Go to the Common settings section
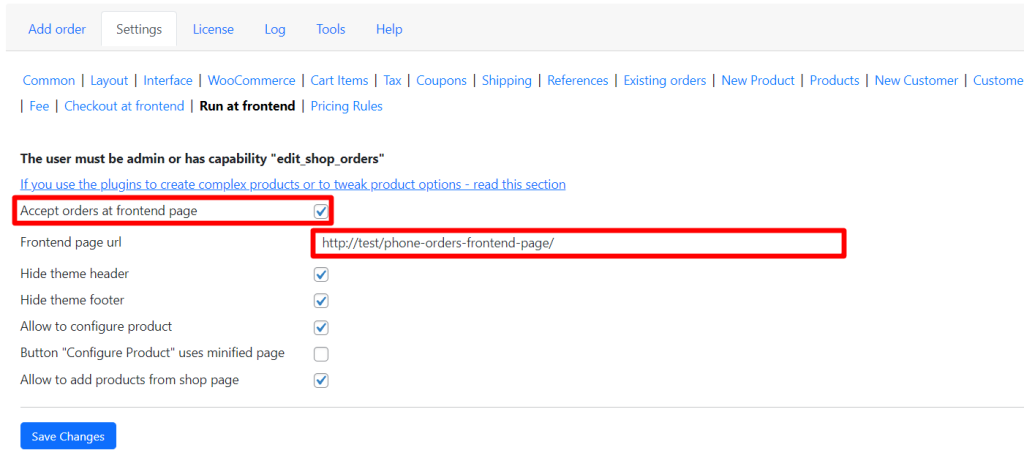The image size is (1024, 461). pos(49,80)
